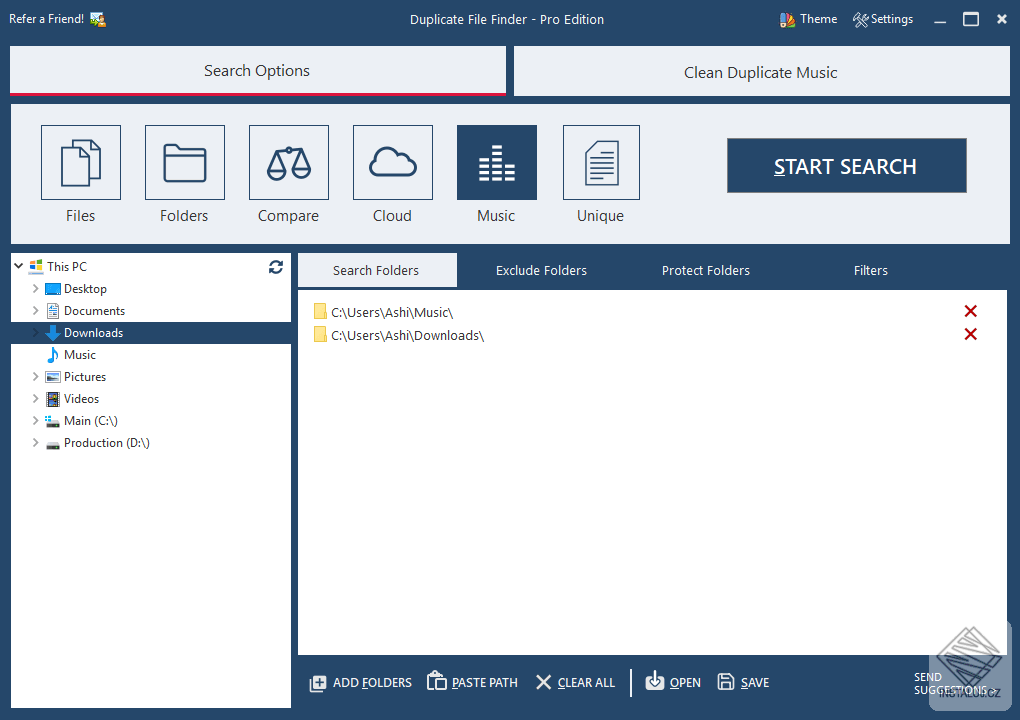1020x720 pixels.
Task: Select Main (C:\) drive in tree
Action: pyautogui.click(x=91, y=421)
